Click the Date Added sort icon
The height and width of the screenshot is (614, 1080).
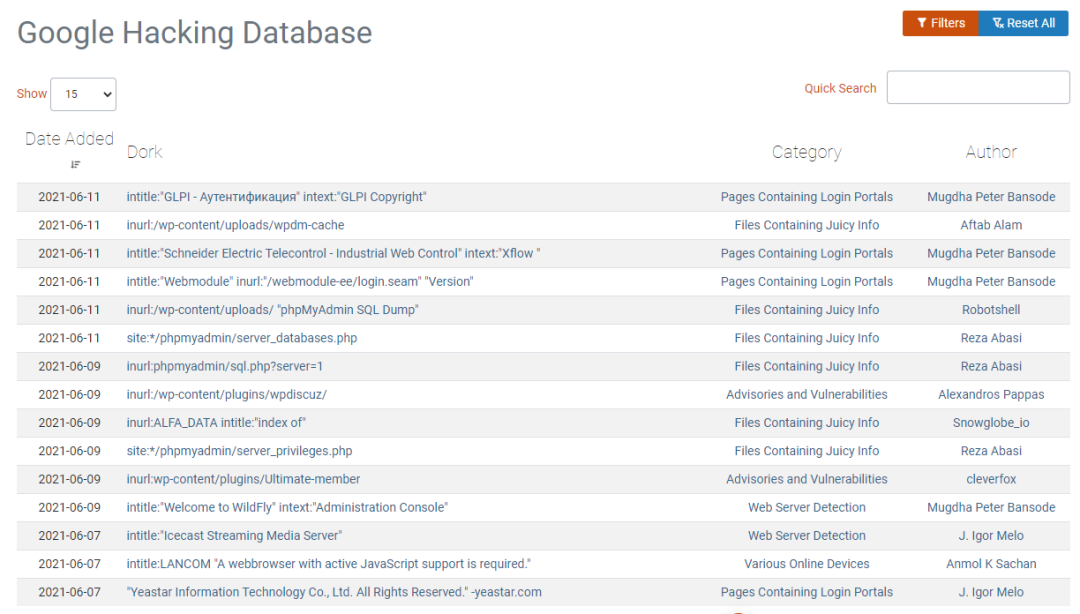point(75,165)
